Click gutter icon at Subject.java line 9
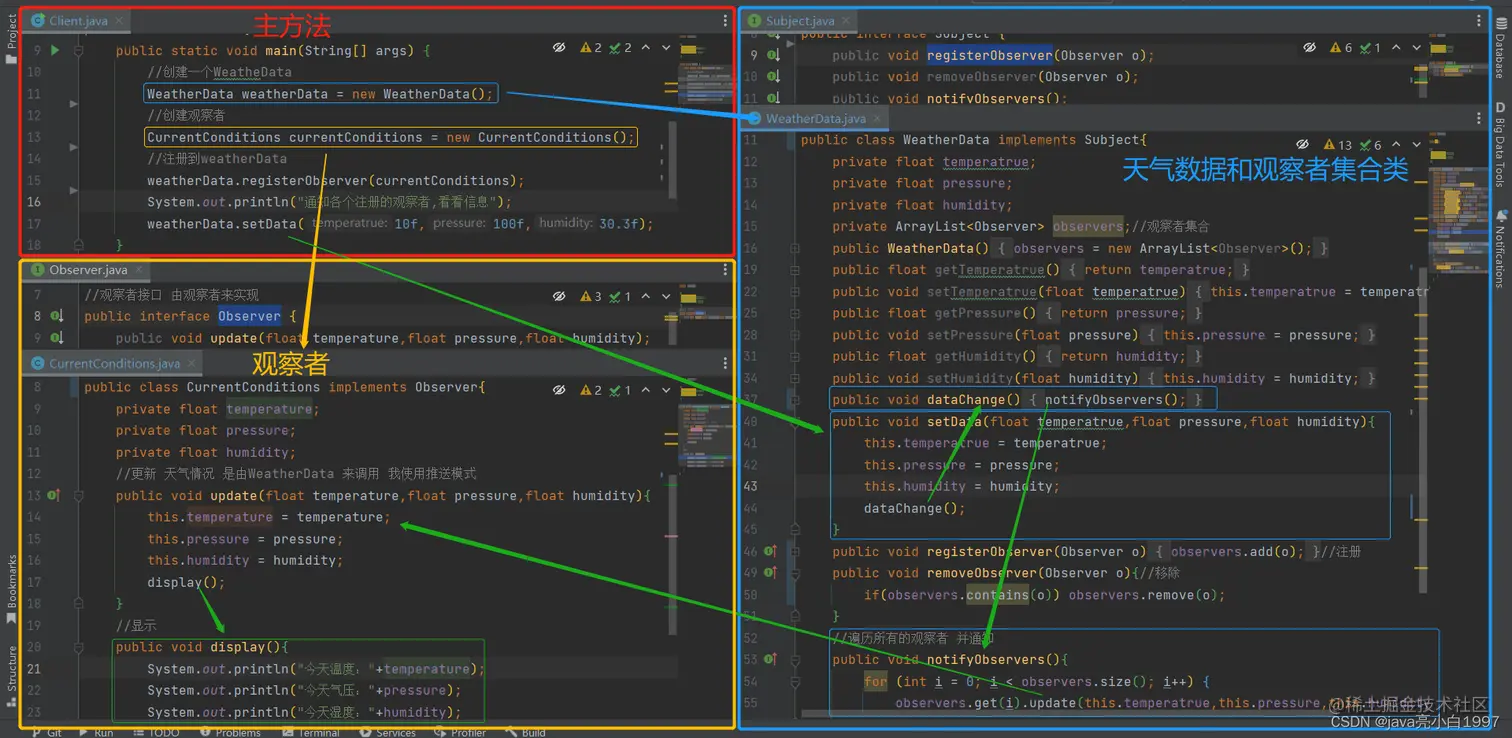The width and height of the screenshot is (1512, 738). pyautogui.click(x=773, y=55)
